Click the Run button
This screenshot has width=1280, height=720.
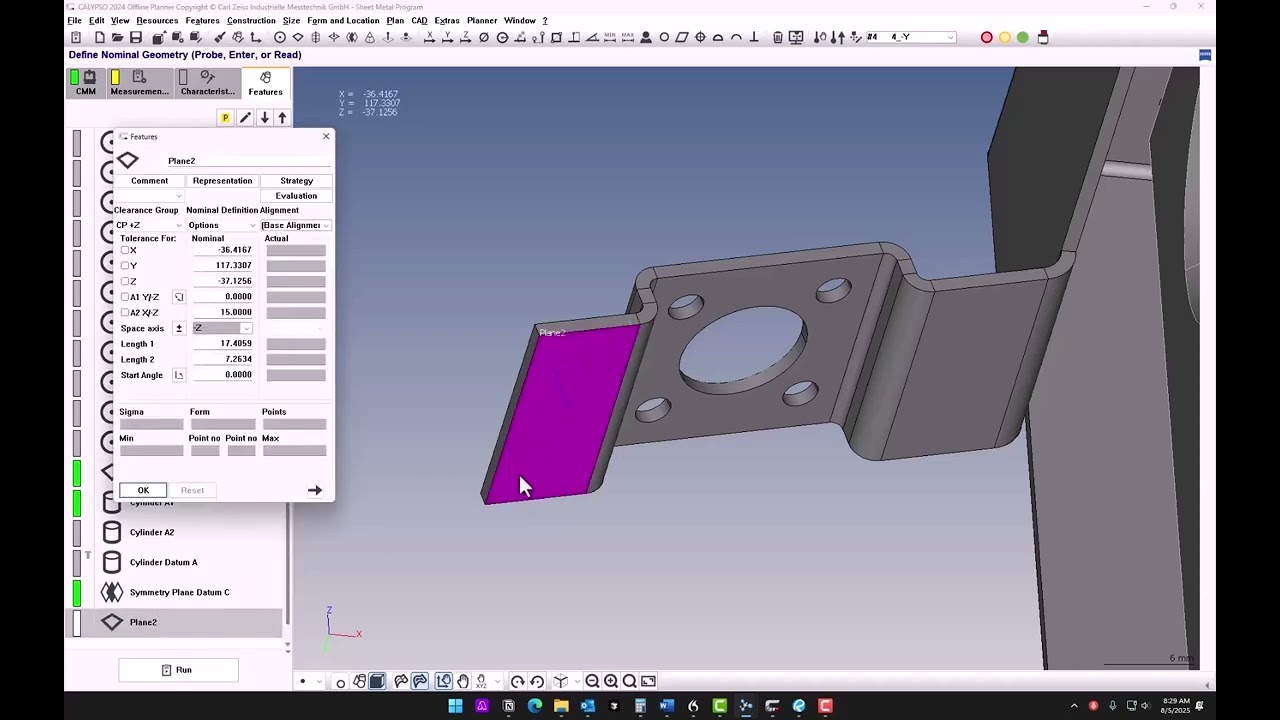coord(178,670)
